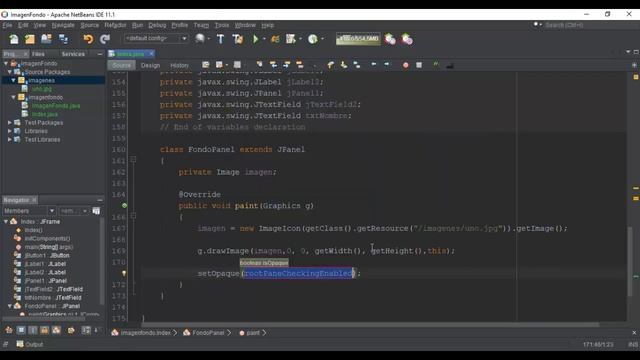Click the shift line left editor icon
The image size is (640, 360).
373,64
